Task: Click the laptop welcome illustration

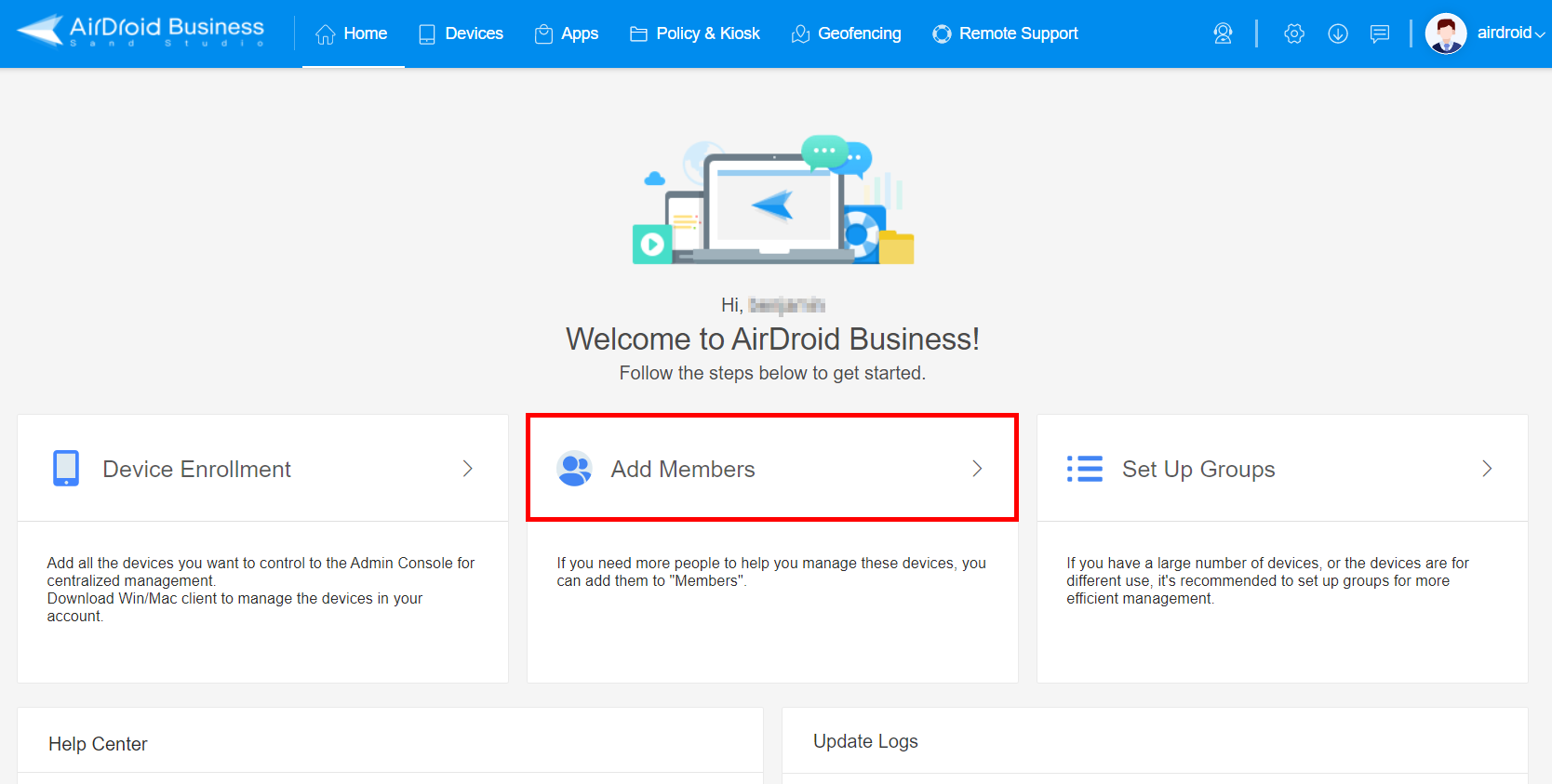Action: coord(773,200)
